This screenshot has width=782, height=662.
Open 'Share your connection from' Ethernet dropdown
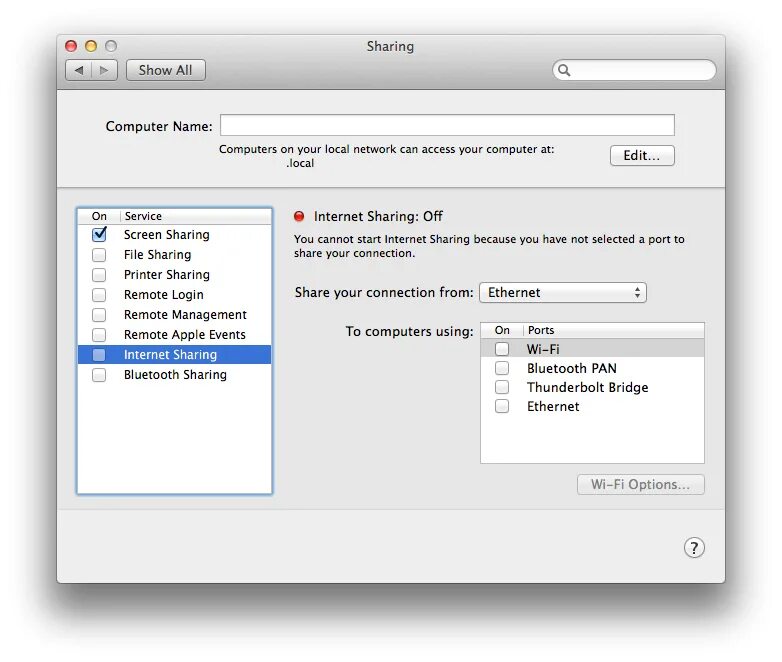pos(563,292)
